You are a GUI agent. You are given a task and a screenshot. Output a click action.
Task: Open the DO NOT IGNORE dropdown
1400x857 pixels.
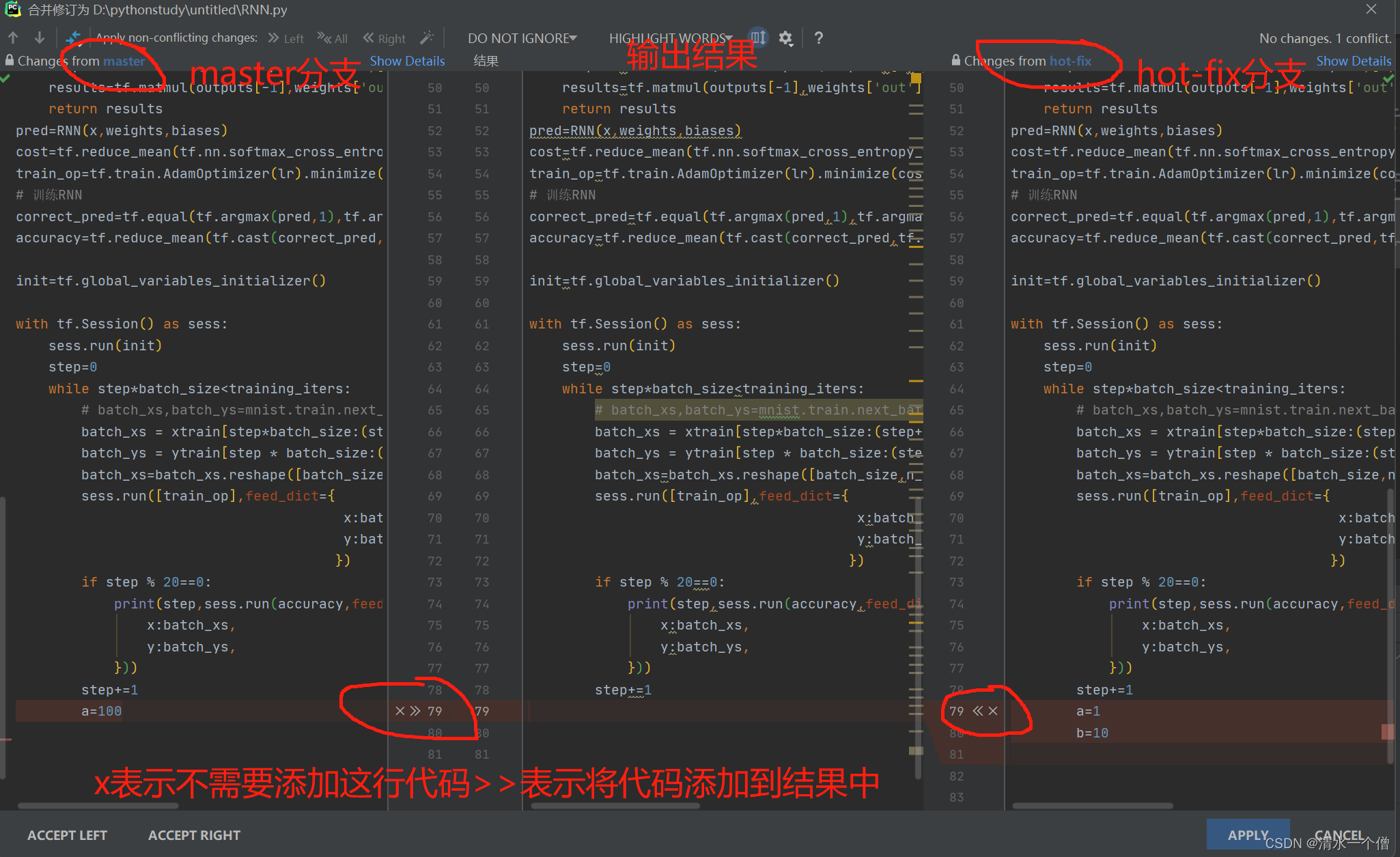pyautogui.click(x=522, y=38)
